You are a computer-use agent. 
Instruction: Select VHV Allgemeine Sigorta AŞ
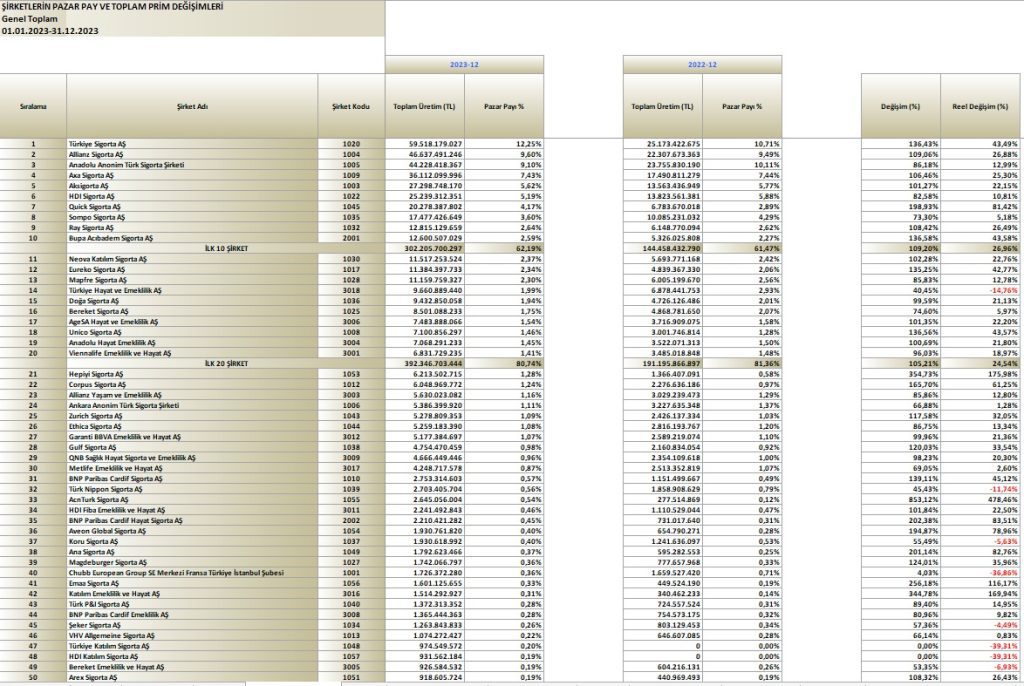click(112, 636)
